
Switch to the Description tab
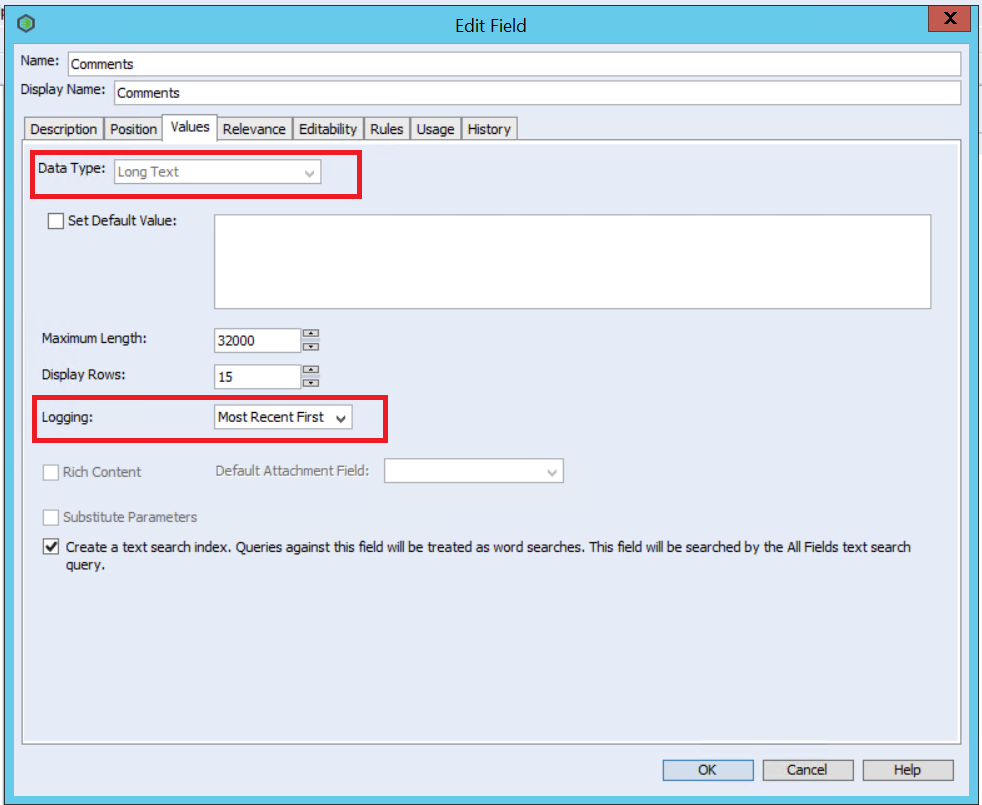(x=63, y=129)
